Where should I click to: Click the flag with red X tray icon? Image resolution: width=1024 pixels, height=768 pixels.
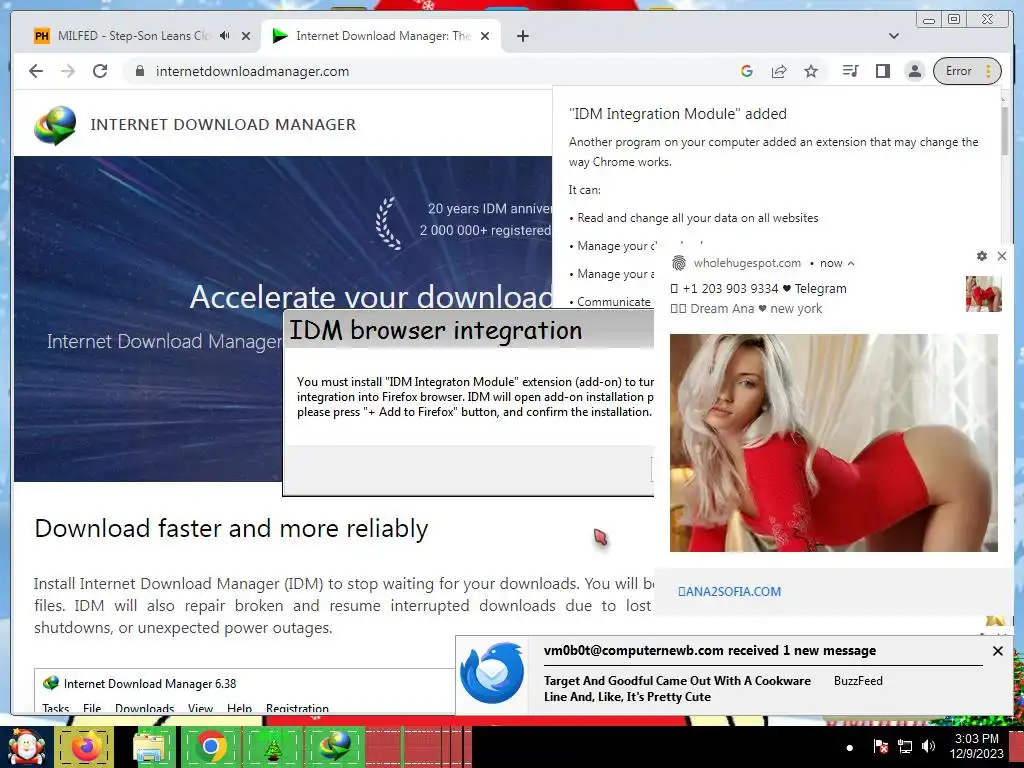tap(880, 746)
